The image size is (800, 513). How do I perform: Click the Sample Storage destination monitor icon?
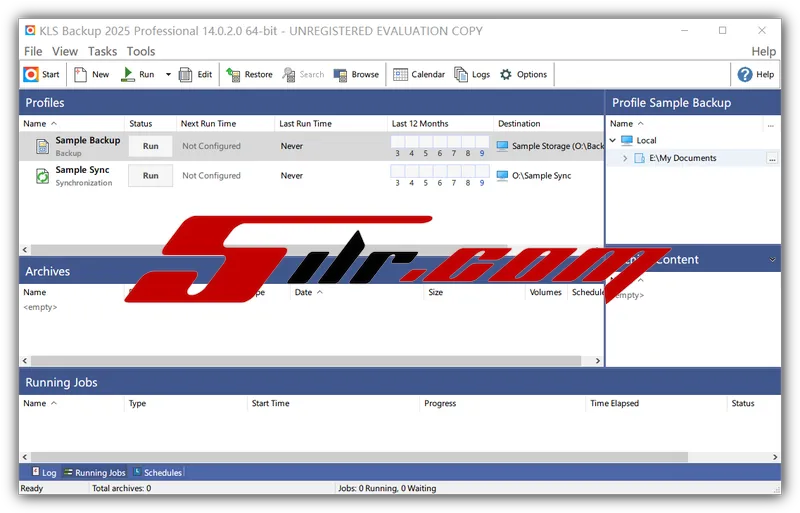pyautogui.click(x=503, y=146)
